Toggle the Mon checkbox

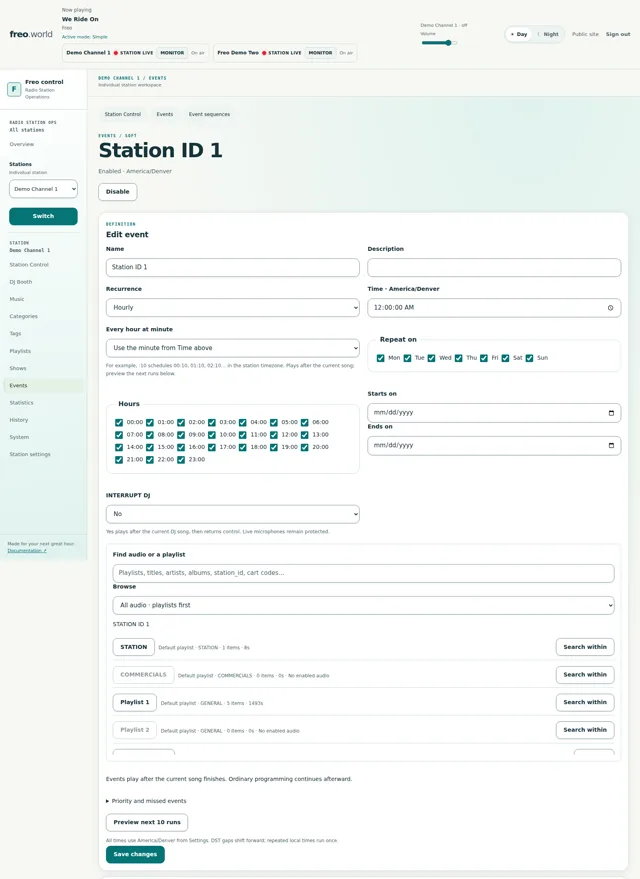[x=381, y=358]
